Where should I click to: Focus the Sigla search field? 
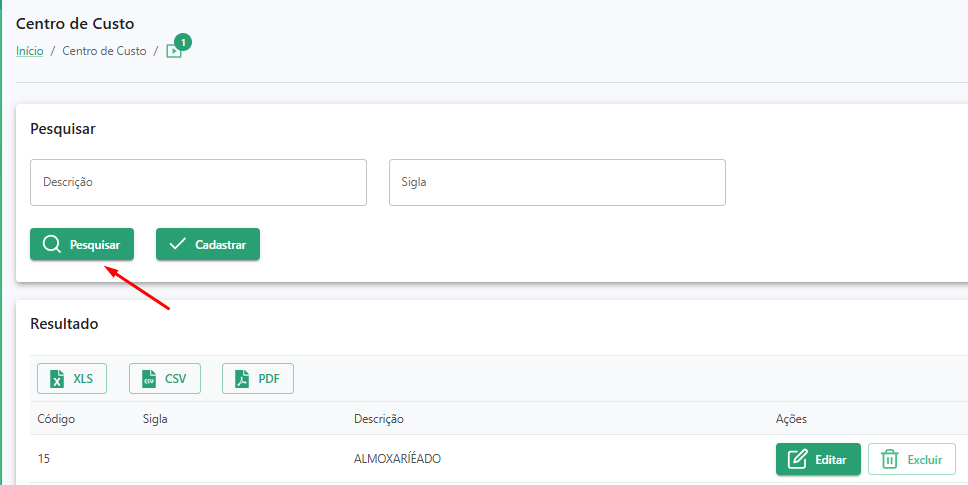557,183
